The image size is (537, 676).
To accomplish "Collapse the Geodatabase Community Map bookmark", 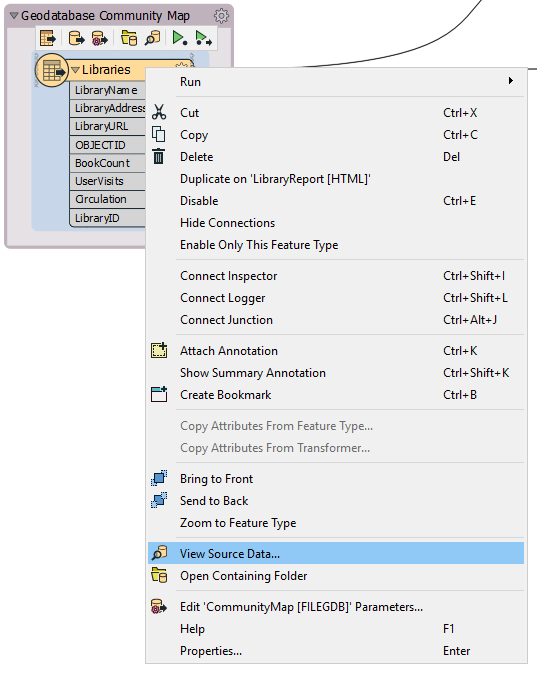I will (14, 16).
